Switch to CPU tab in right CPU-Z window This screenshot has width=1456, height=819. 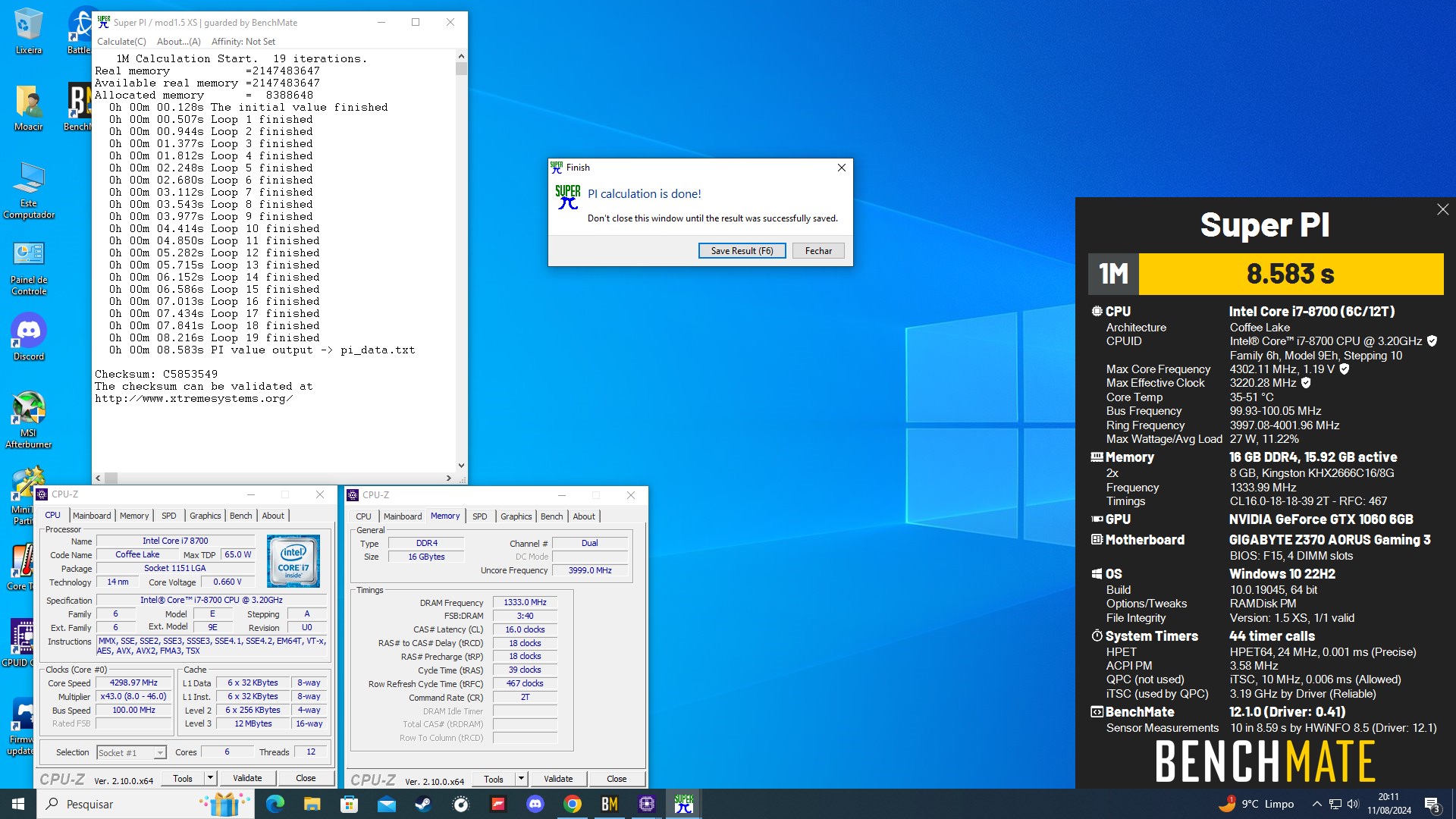[x=364, y=516]
